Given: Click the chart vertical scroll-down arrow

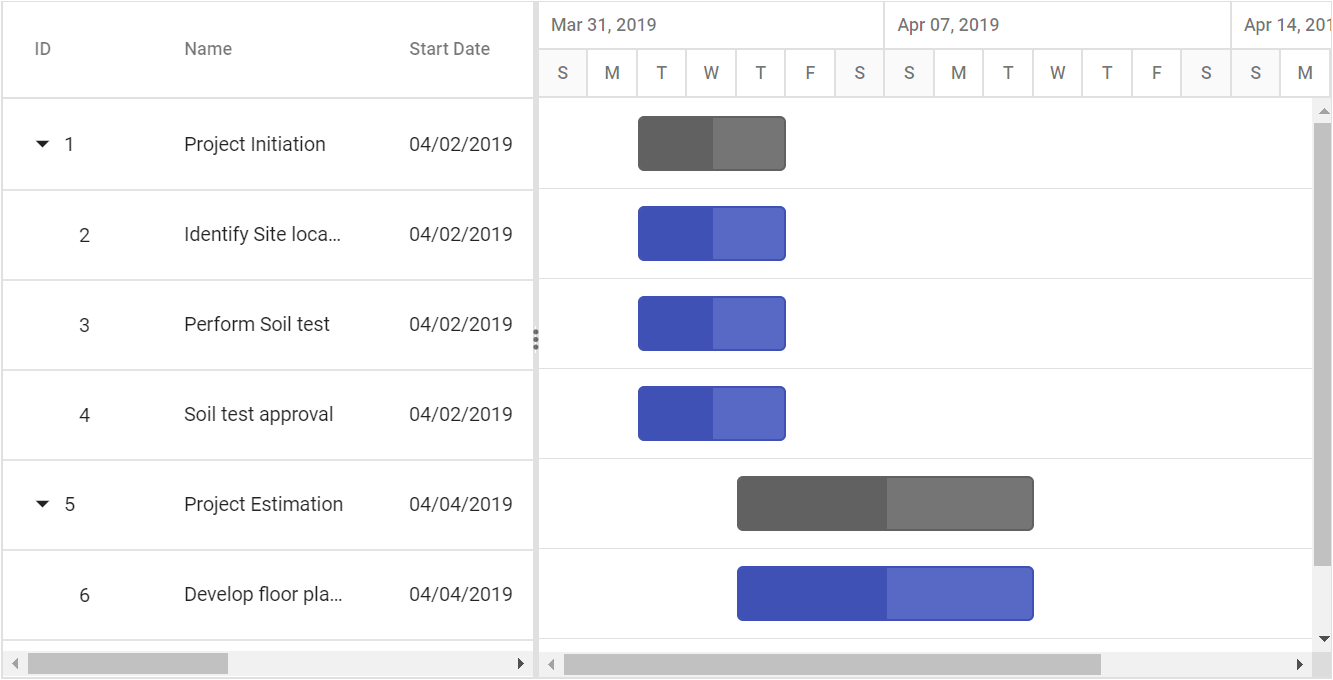Looking at the screenshot, I should 1323,638.
